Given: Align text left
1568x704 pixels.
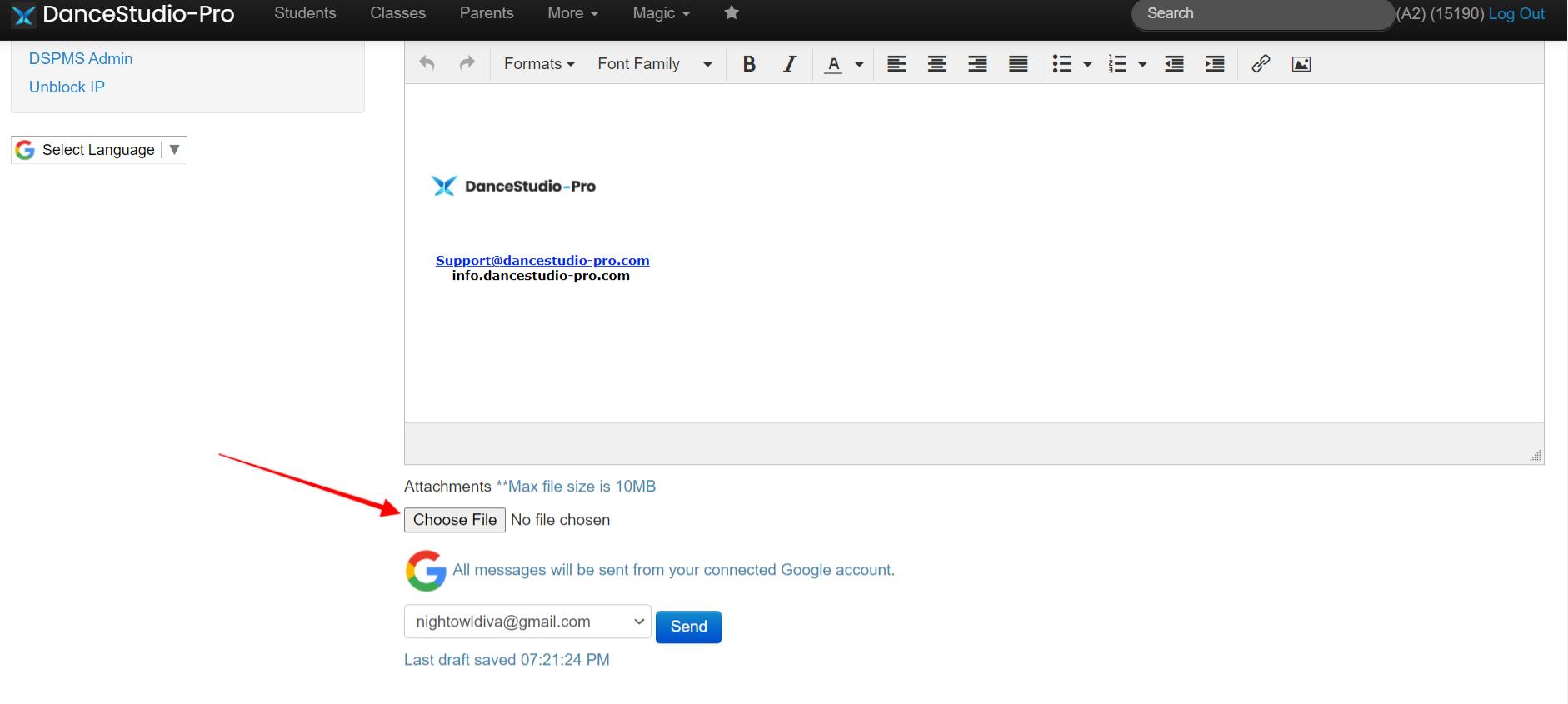Looking at the screenshot, I should tap(896, 63).
